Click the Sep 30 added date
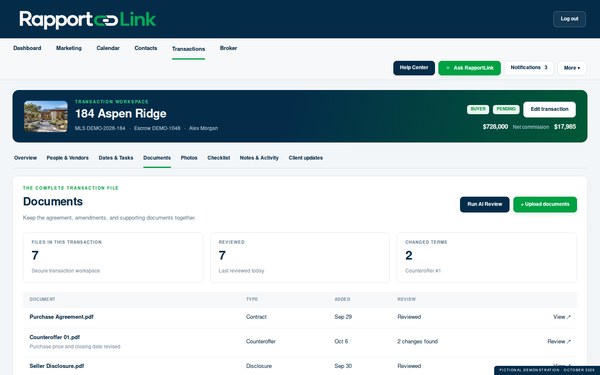 [x=343, y=366]
